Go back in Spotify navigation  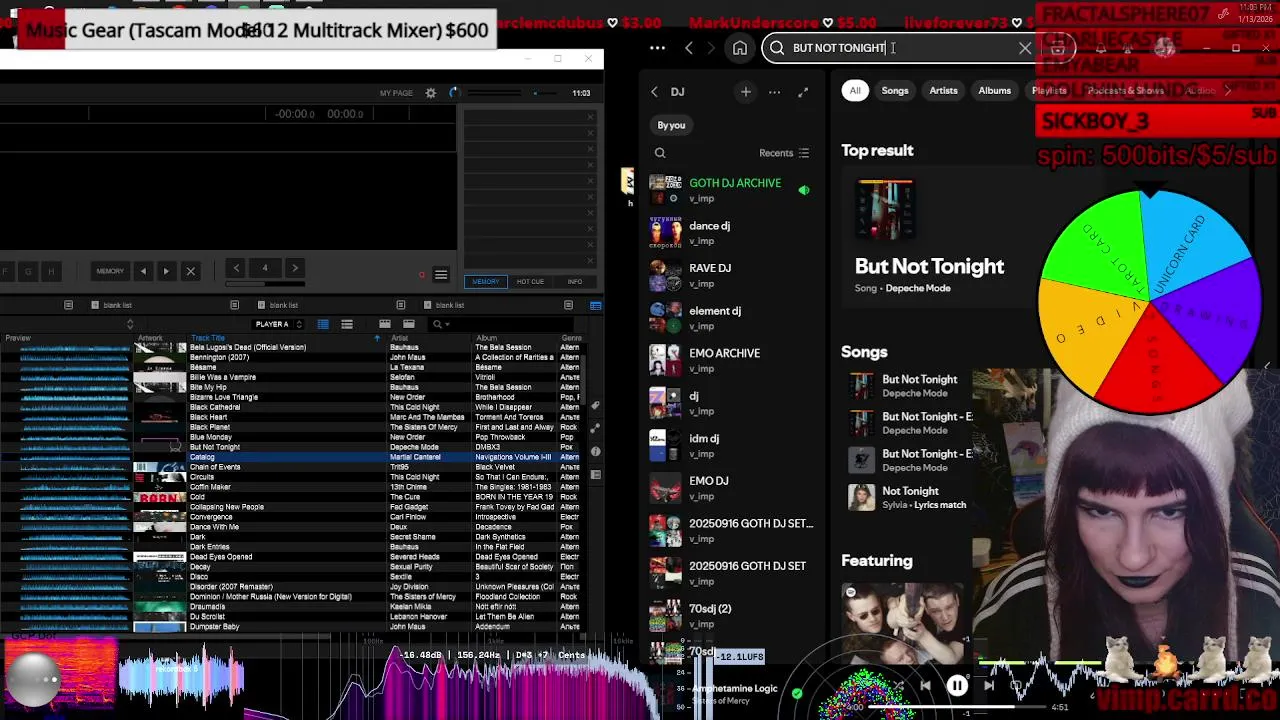[688, 48]
